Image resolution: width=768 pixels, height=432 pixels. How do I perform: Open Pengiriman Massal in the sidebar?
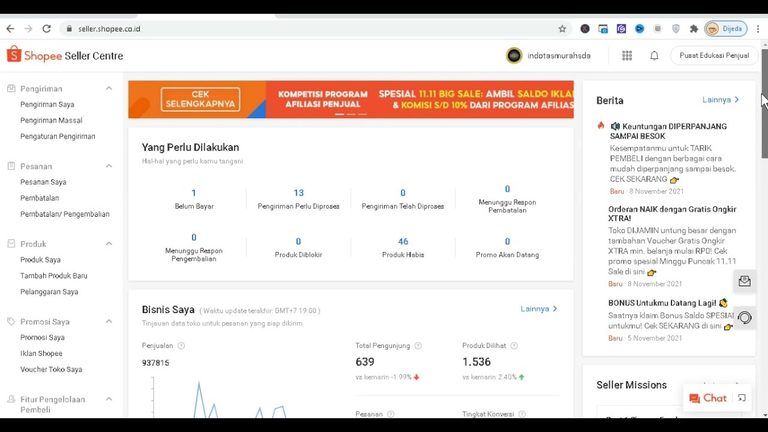[x=51, y=120]
